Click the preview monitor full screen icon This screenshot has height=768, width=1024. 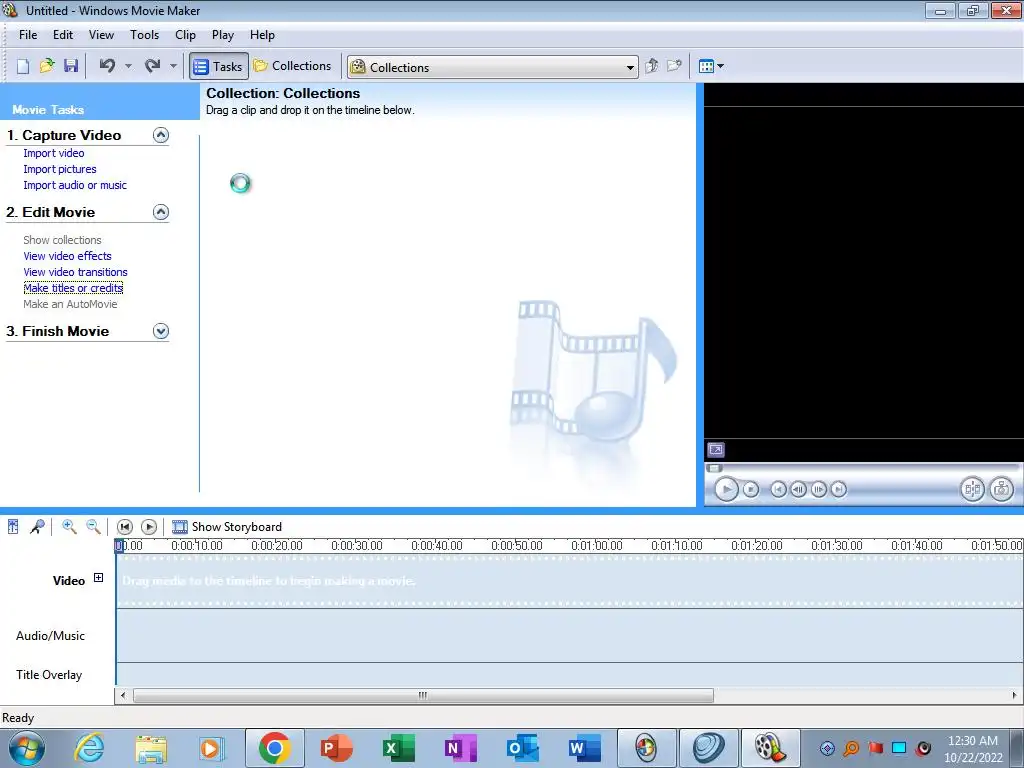coord(716,450)
